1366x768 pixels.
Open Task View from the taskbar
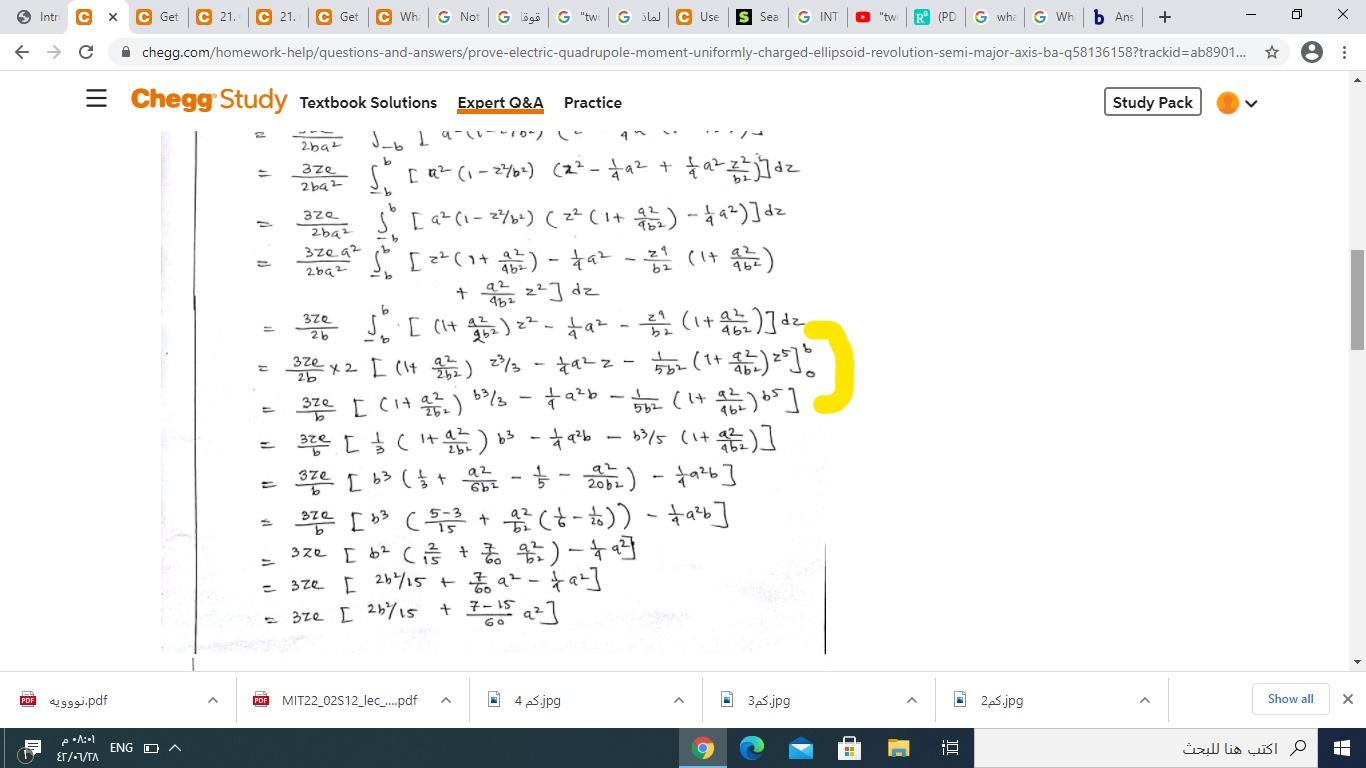(949, 747)
